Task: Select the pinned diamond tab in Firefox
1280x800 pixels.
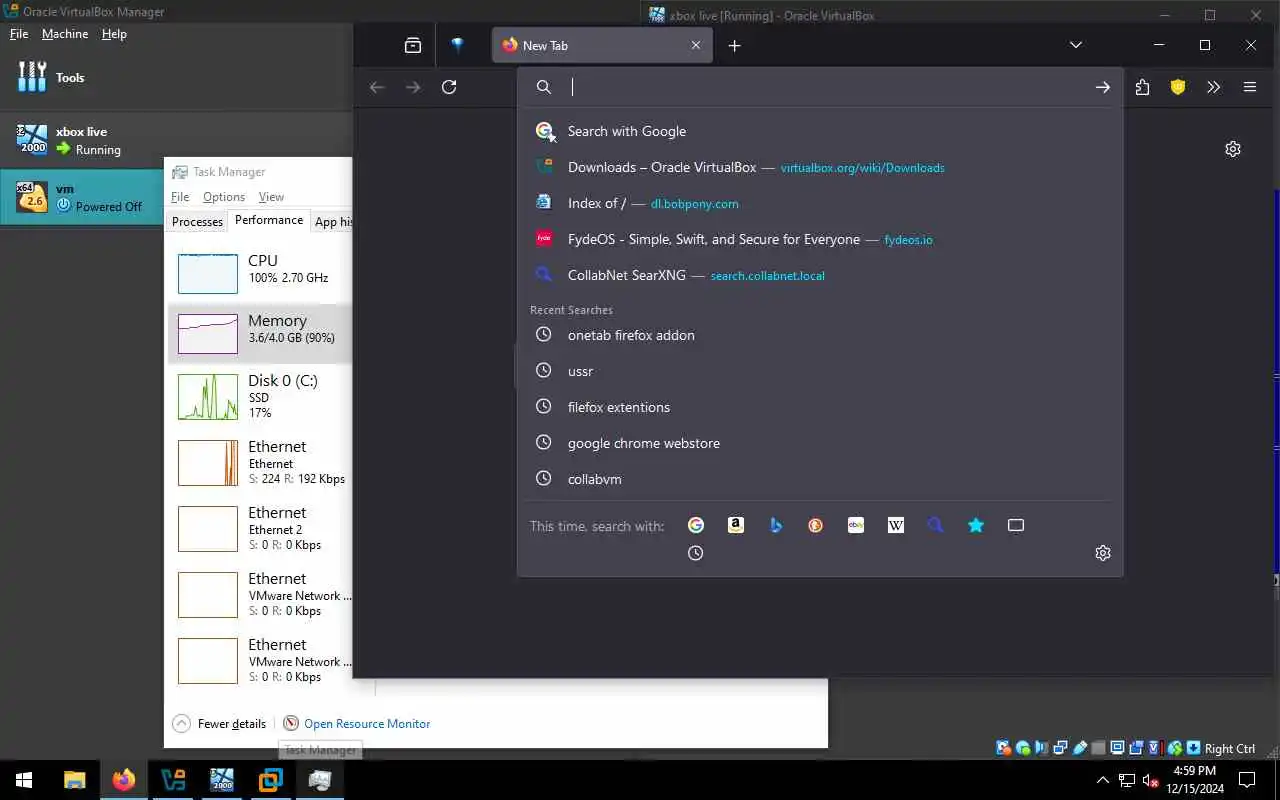Action: point(457,45)
